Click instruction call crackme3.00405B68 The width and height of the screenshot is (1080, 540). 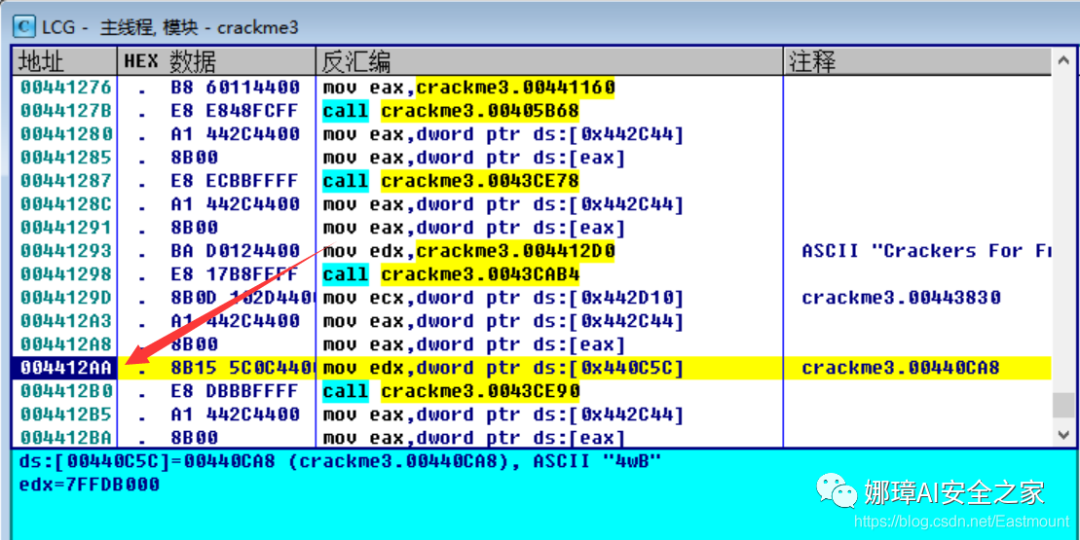pos(451,111)
